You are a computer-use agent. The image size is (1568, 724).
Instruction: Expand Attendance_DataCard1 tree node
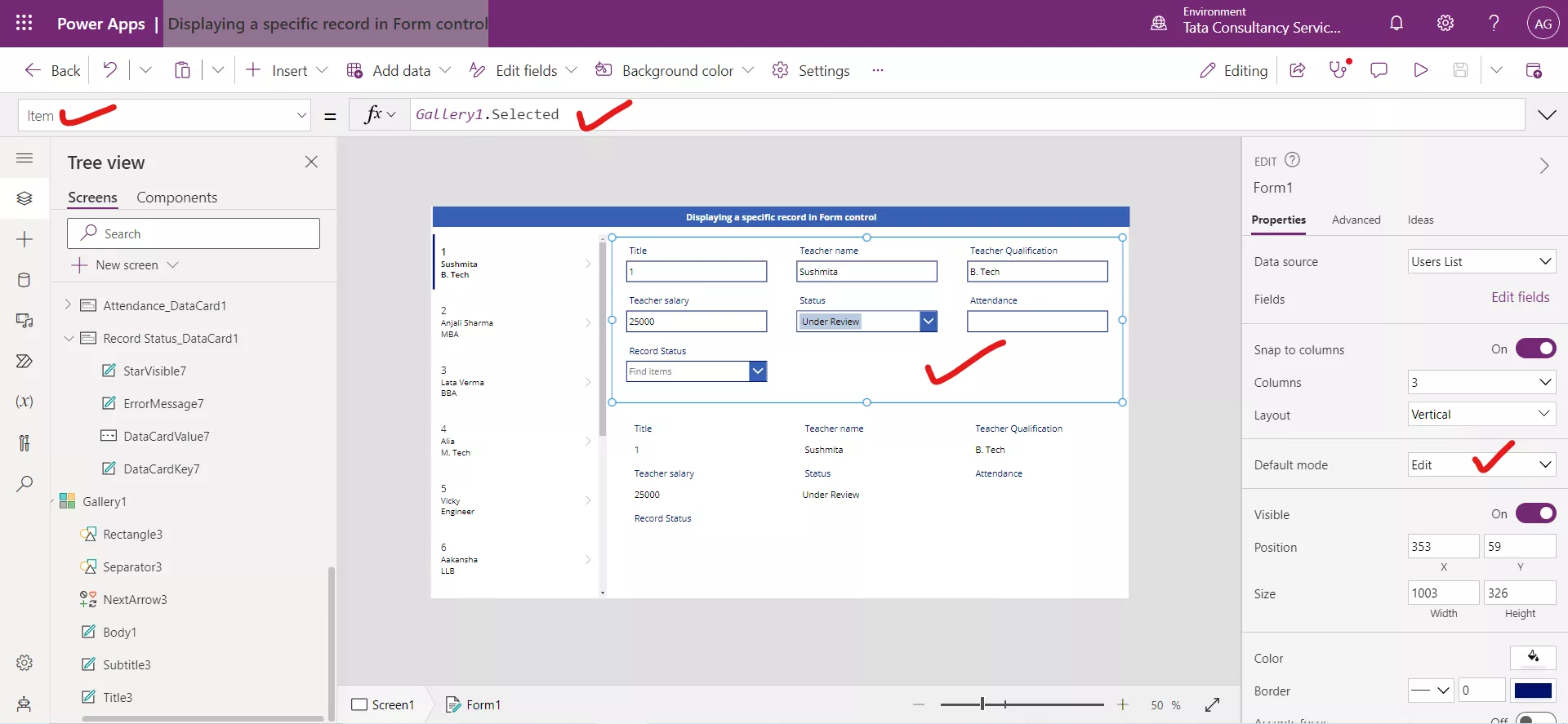68,304
